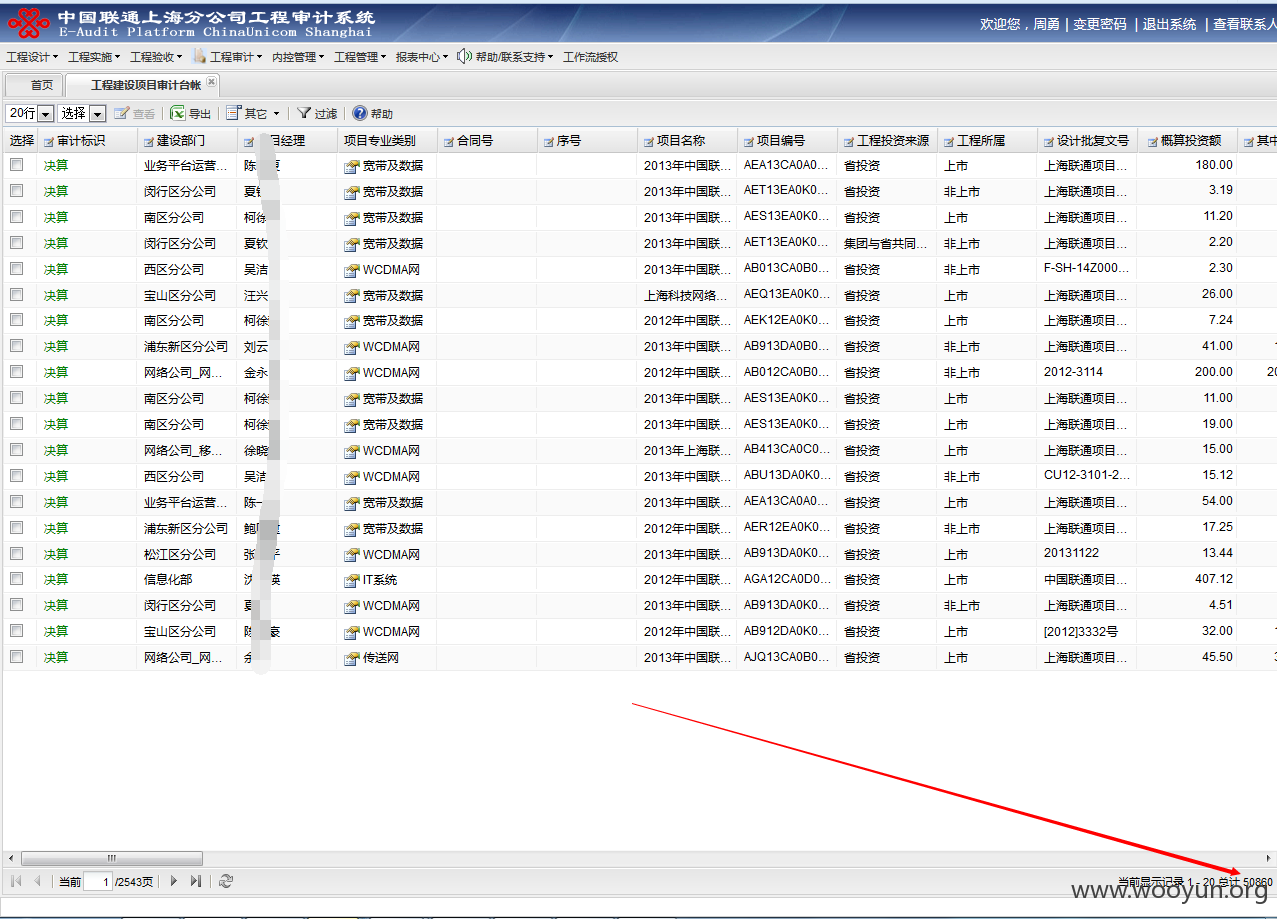Image resolution: width=1277 pixels, height=919 pixels.
Task: Click the 工作流授权 menu item
Action: click(590, 57)
